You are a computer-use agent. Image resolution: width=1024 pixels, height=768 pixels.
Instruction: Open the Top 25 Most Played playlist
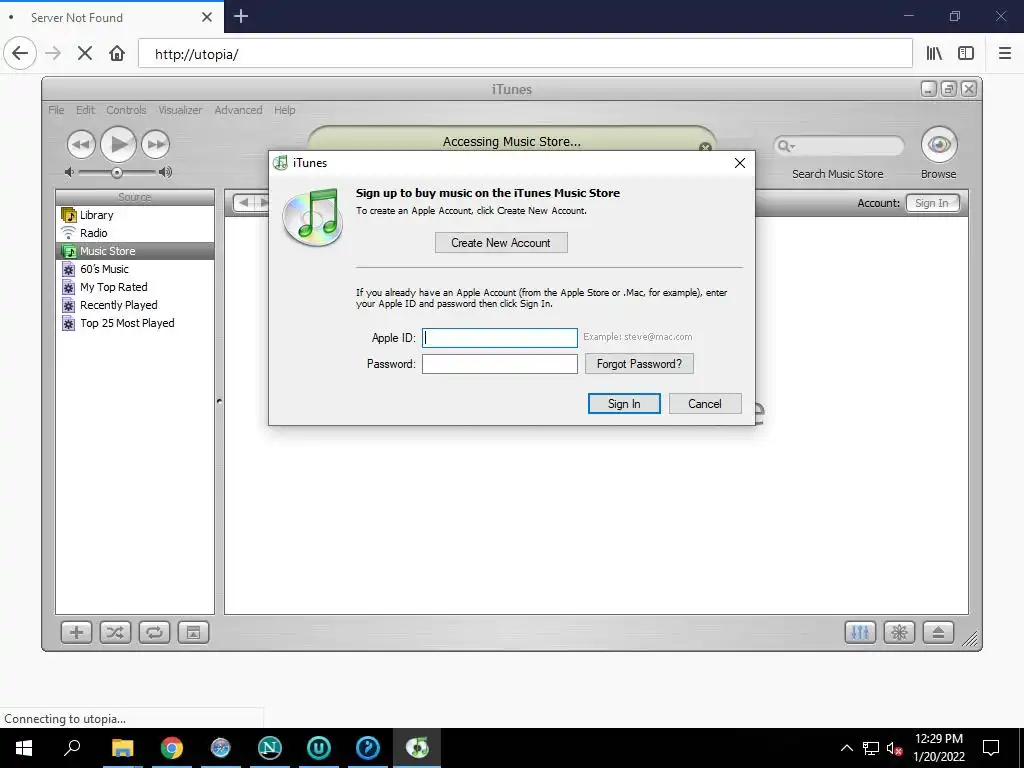135,323
